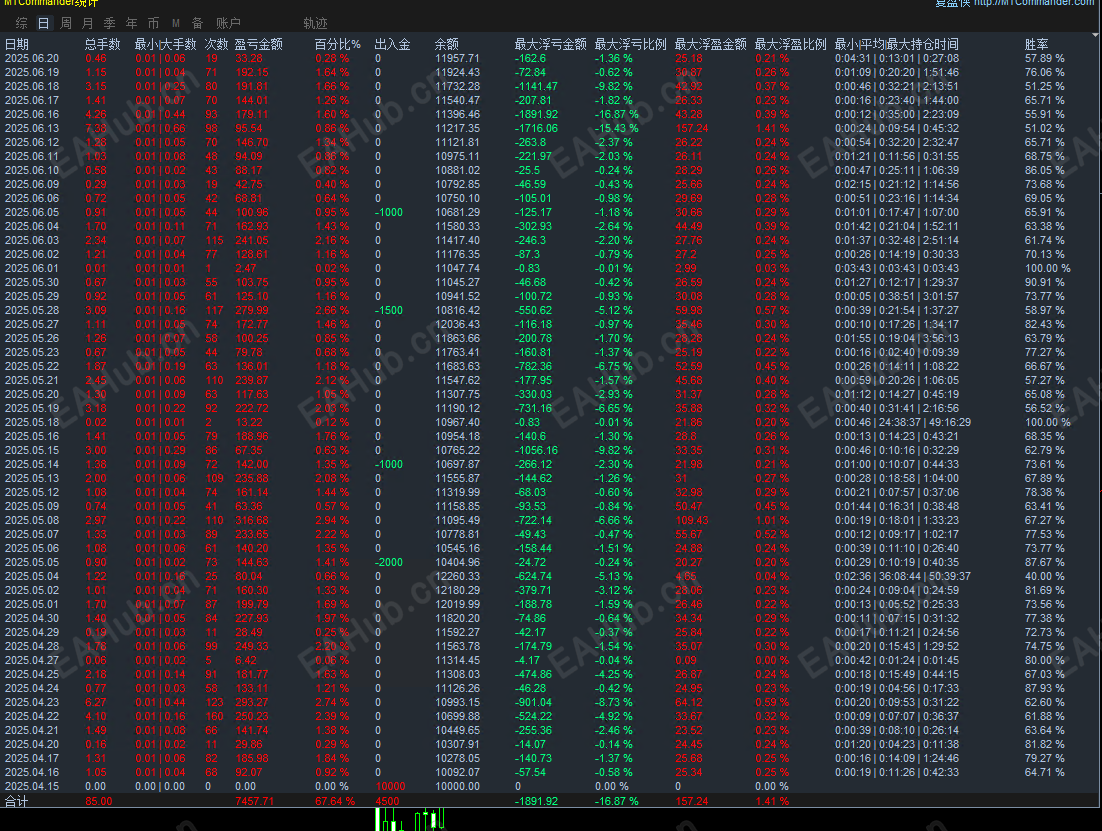Click the 最大浮亏比例 column header
The image size is (1102, 831).
pyautogui.click(x=630, y=44)
